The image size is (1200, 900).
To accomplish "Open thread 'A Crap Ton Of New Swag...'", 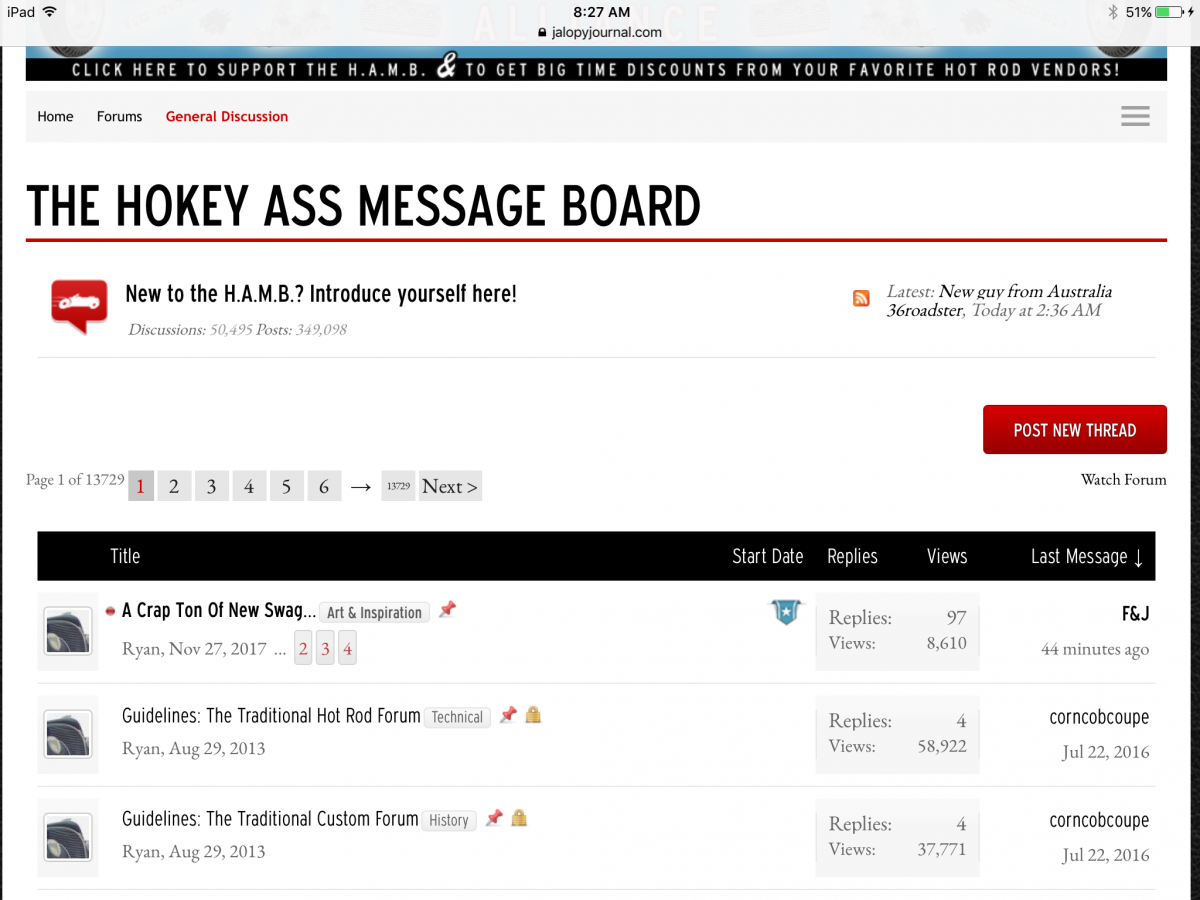I will click(x=219, y=610).
